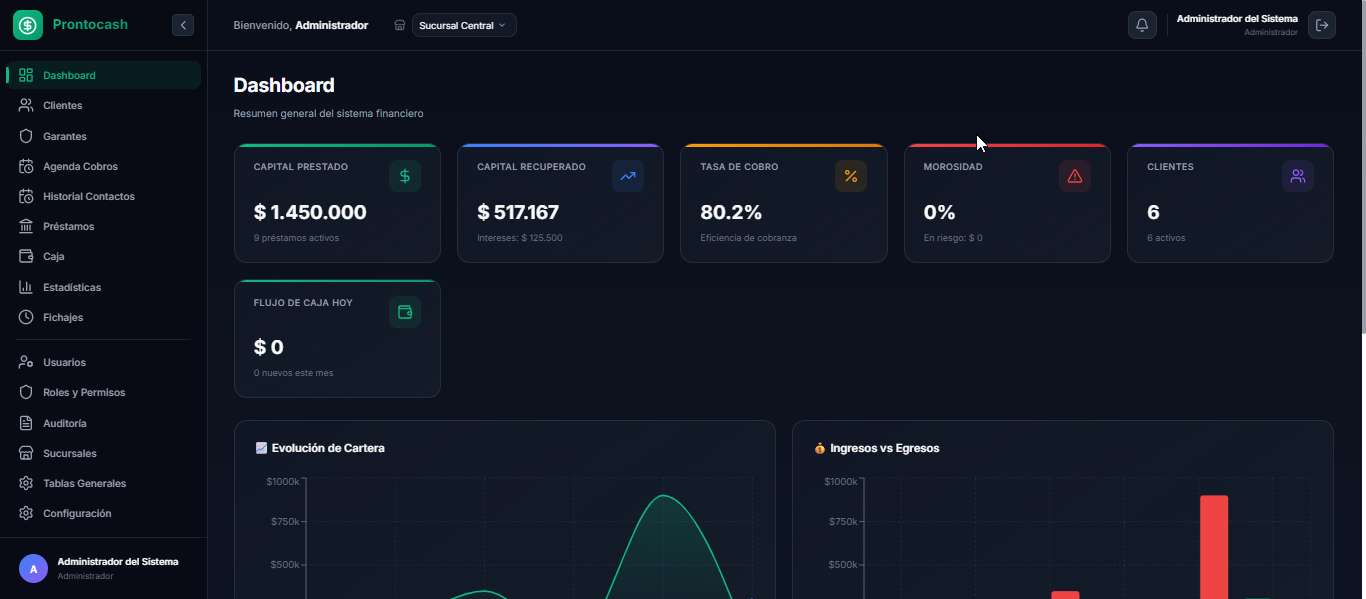The height and width of the screenshot is (599, 1366).
Task: Open the Estadísticas label in the sidebar
Action: pyautogui.click(x=72, y=287)
